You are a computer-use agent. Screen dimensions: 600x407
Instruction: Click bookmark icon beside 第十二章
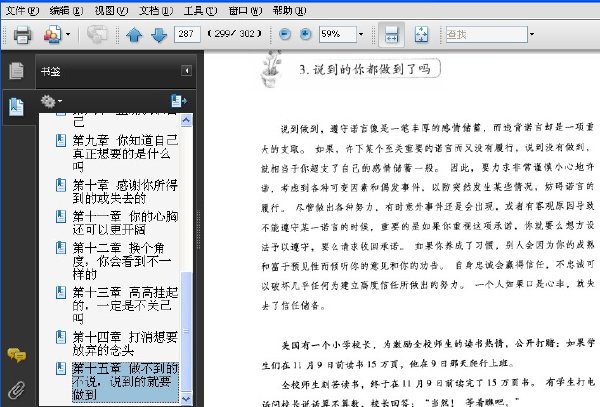(61, 247)
